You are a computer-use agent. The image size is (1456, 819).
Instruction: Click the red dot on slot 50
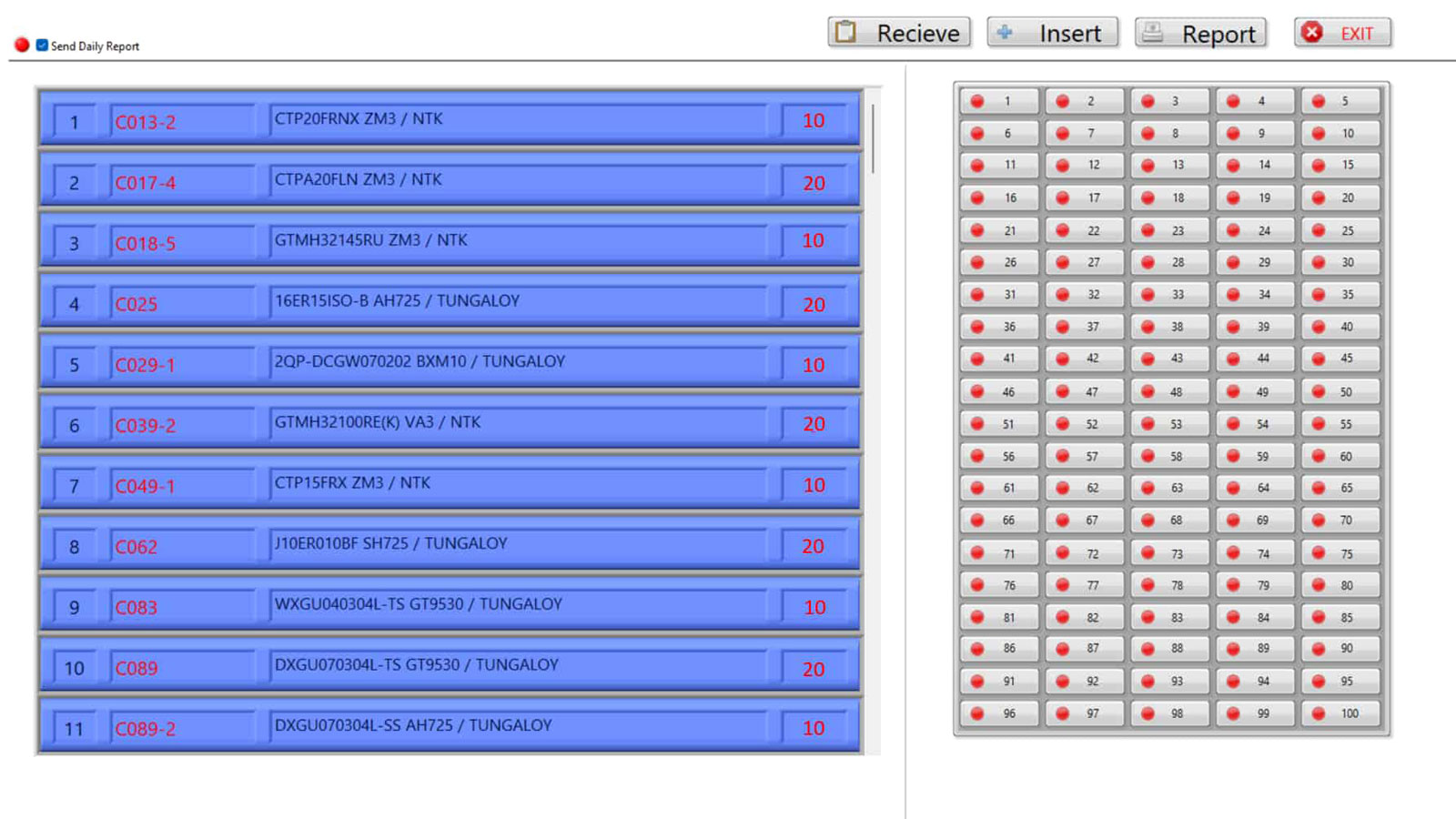click(1318, 391)
